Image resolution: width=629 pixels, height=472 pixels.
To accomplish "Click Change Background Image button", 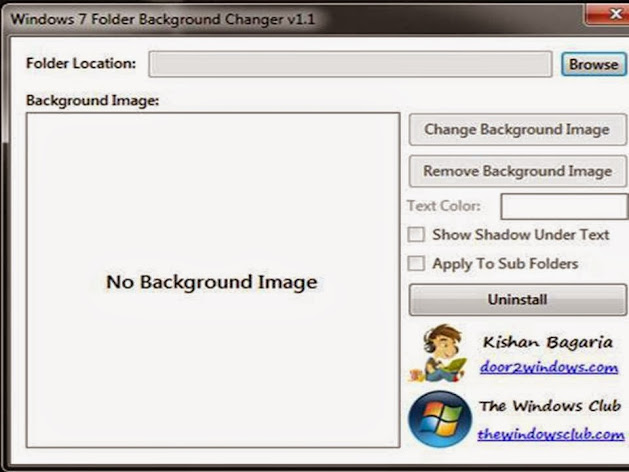I will pos(517,130).
